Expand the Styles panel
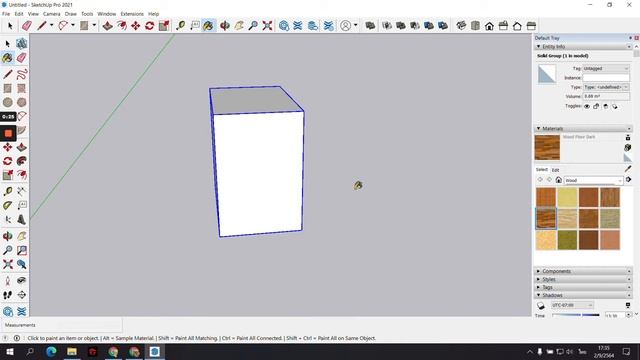Viewport: 640px width, 360px height. tap(583, 279)
